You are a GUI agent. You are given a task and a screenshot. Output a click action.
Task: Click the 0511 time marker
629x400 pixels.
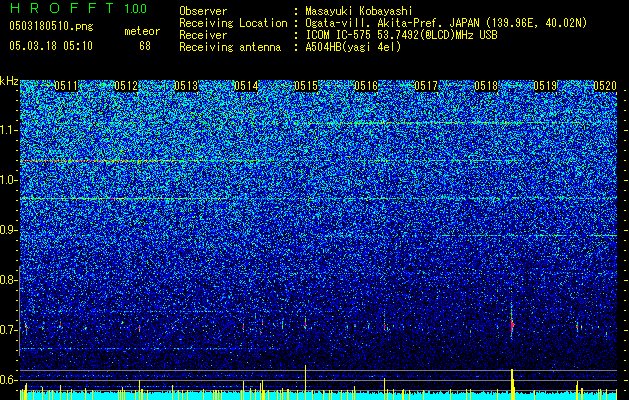[66, 86]
